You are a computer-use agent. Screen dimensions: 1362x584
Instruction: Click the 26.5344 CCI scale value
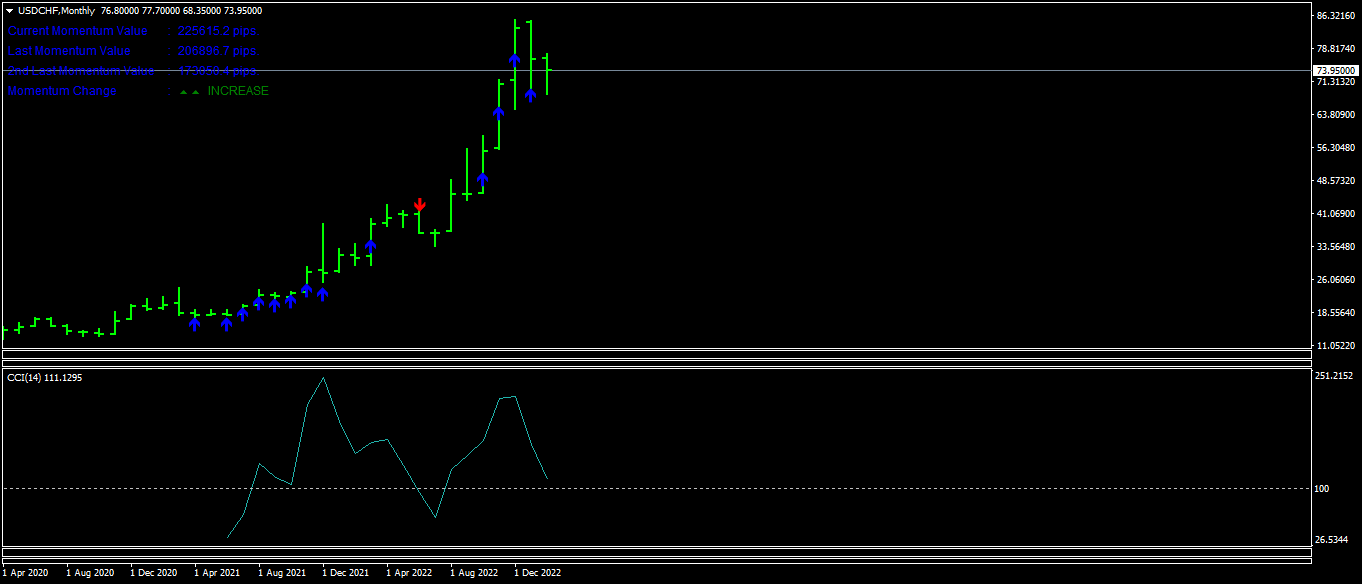pyautogui.click(x=1333, y=540)
